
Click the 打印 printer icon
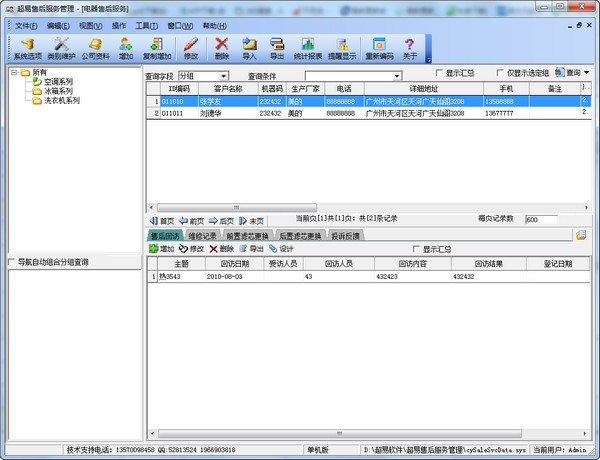pos(277,48)
